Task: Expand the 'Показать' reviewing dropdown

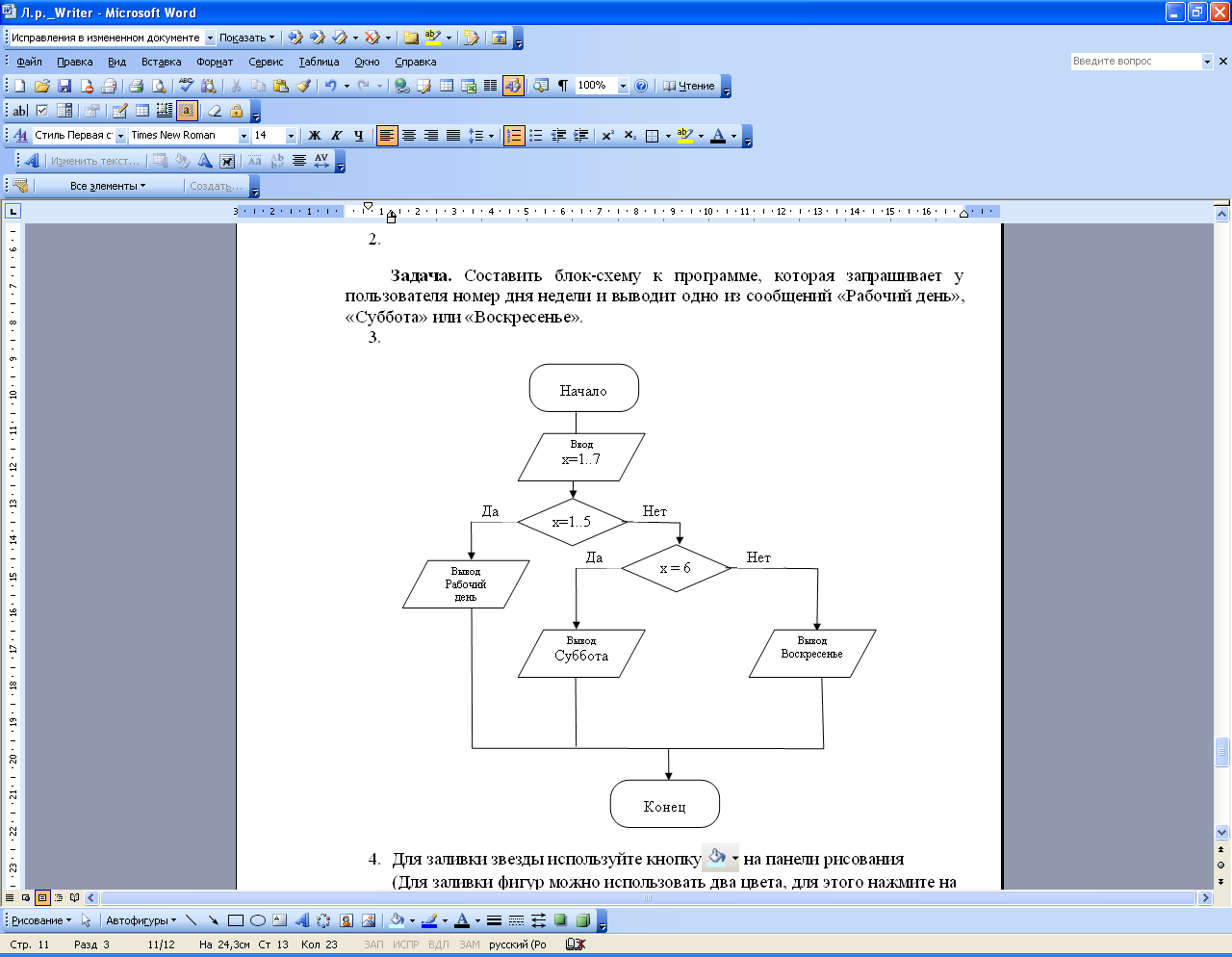Action: tap(246, 38)
